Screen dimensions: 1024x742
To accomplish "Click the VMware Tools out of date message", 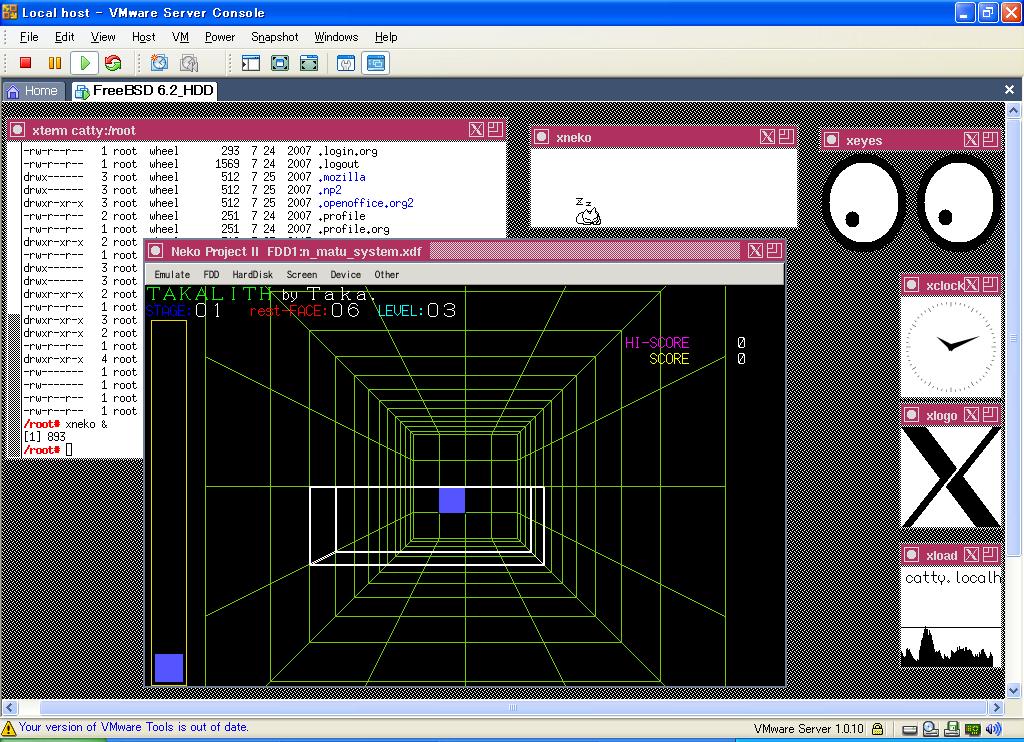I will 134,727.
